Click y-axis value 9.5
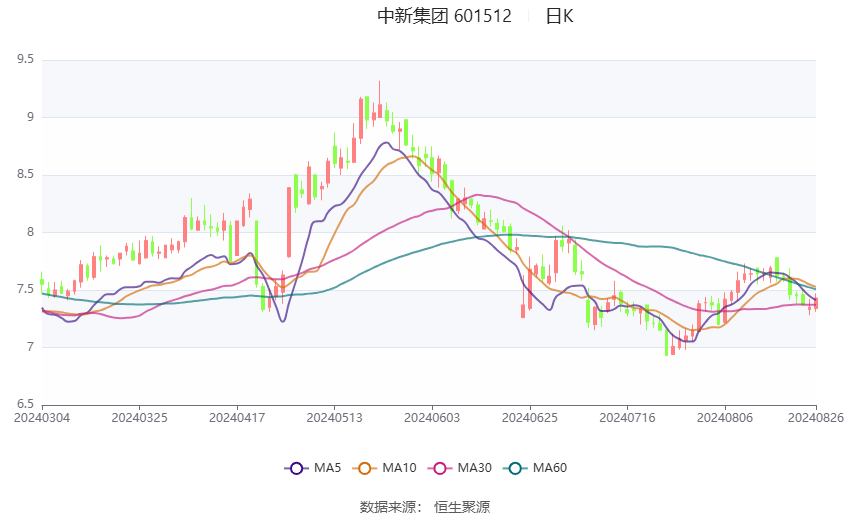Viewport: 850px width, 517px height. pyautogui.click(x=25, y=59)
